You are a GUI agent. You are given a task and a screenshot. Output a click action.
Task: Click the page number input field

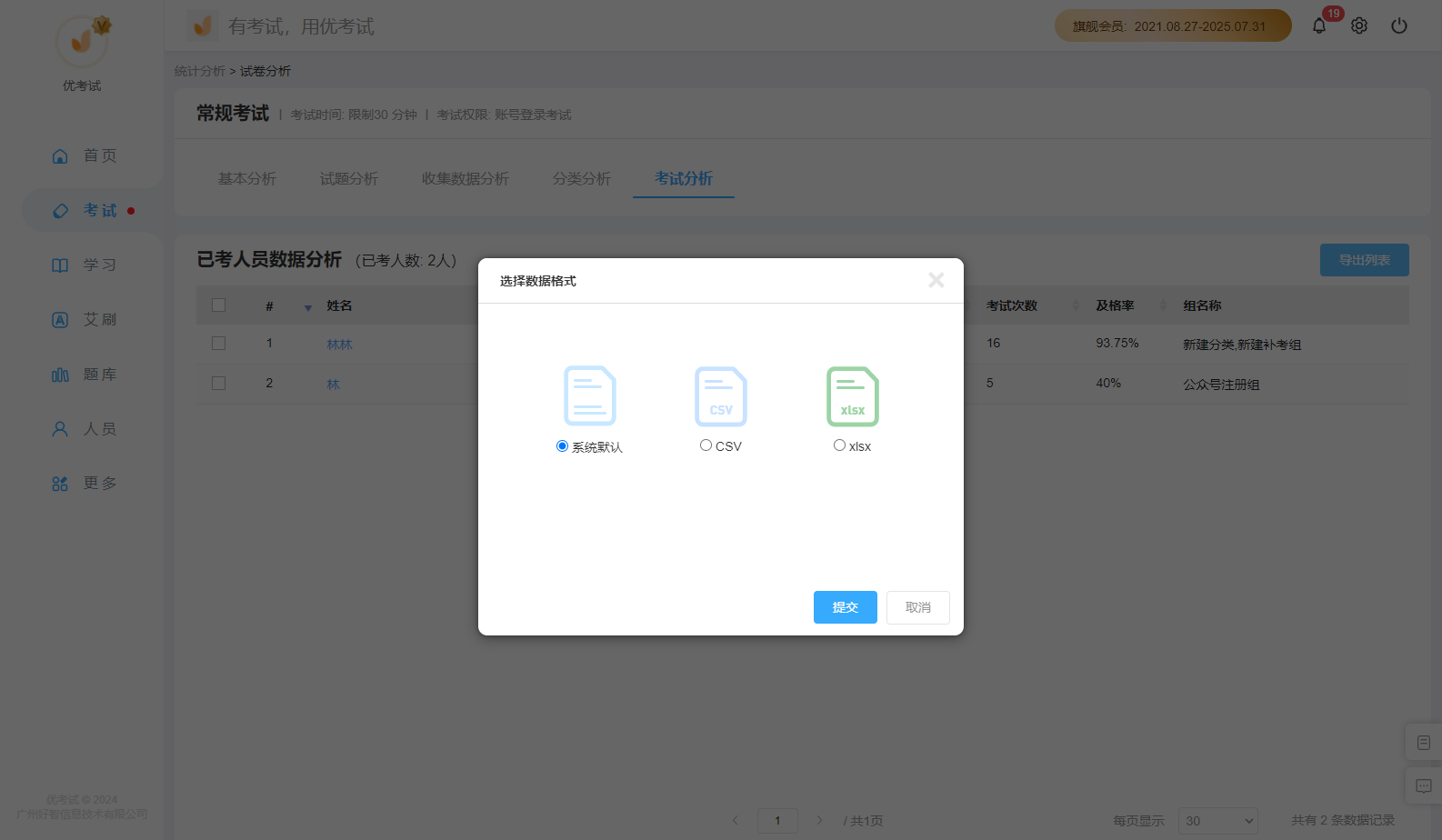click(777, 821)
